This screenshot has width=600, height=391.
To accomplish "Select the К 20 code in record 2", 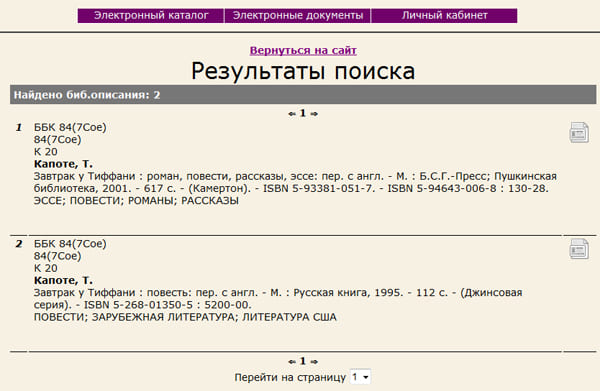I will coord(46,268).
